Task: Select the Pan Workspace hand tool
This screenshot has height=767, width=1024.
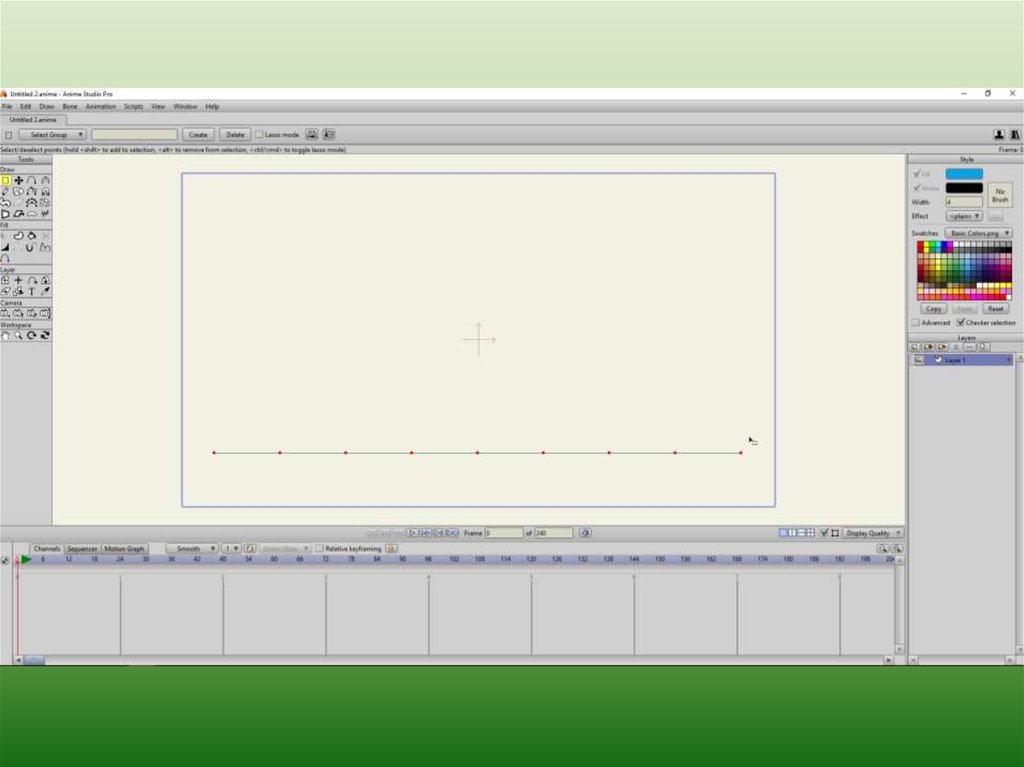Action: (x=6, y=335)
